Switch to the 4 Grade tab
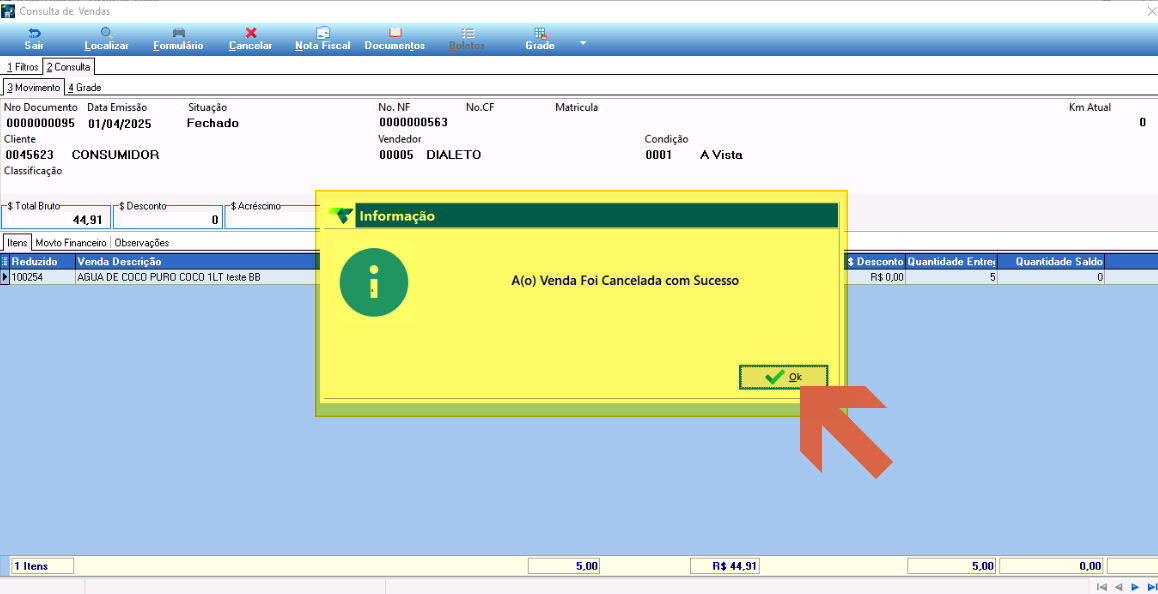 click(x=84, y=87)
